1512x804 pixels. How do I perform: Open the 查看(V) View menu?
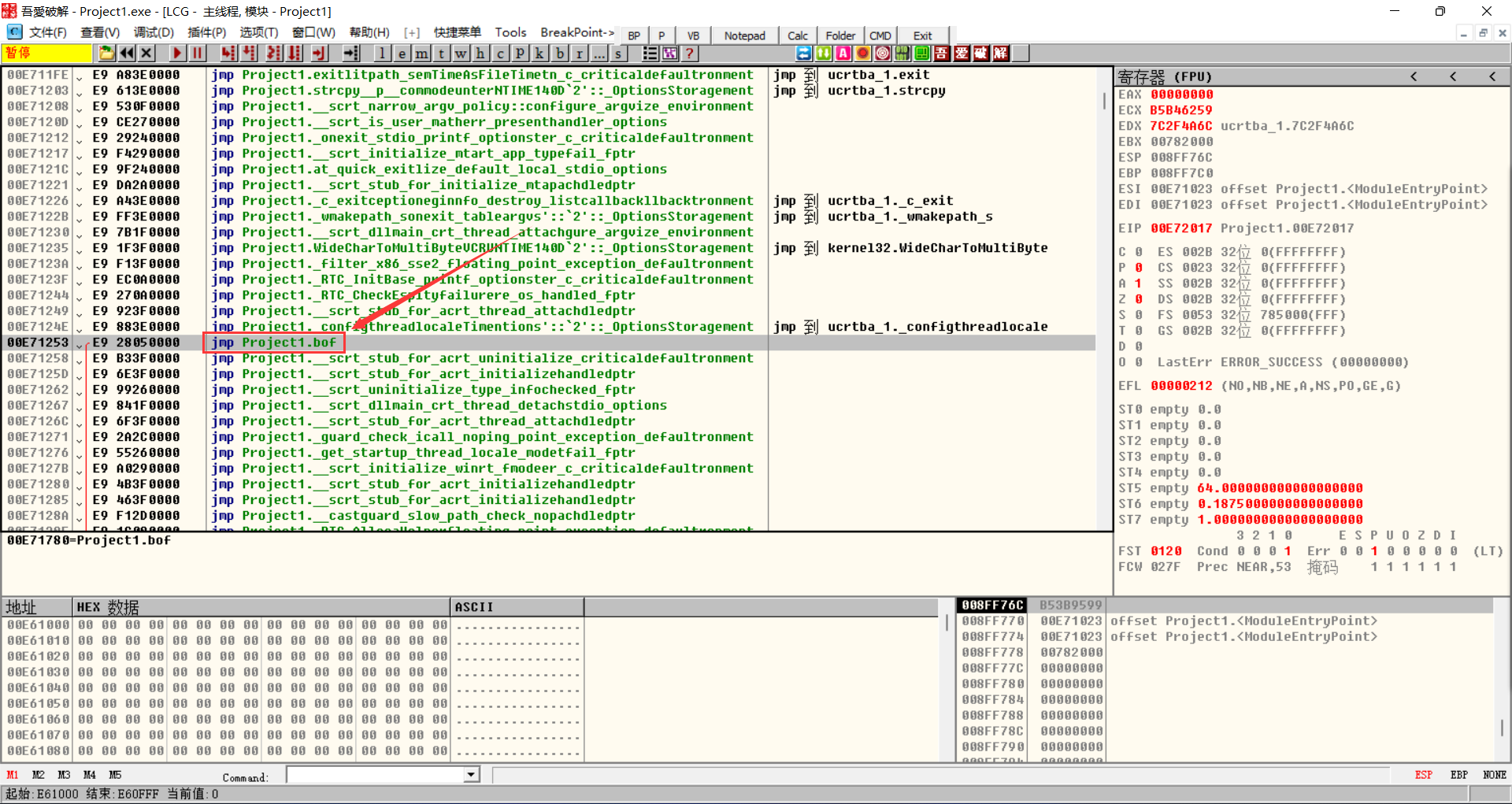(x=100, y=32)
